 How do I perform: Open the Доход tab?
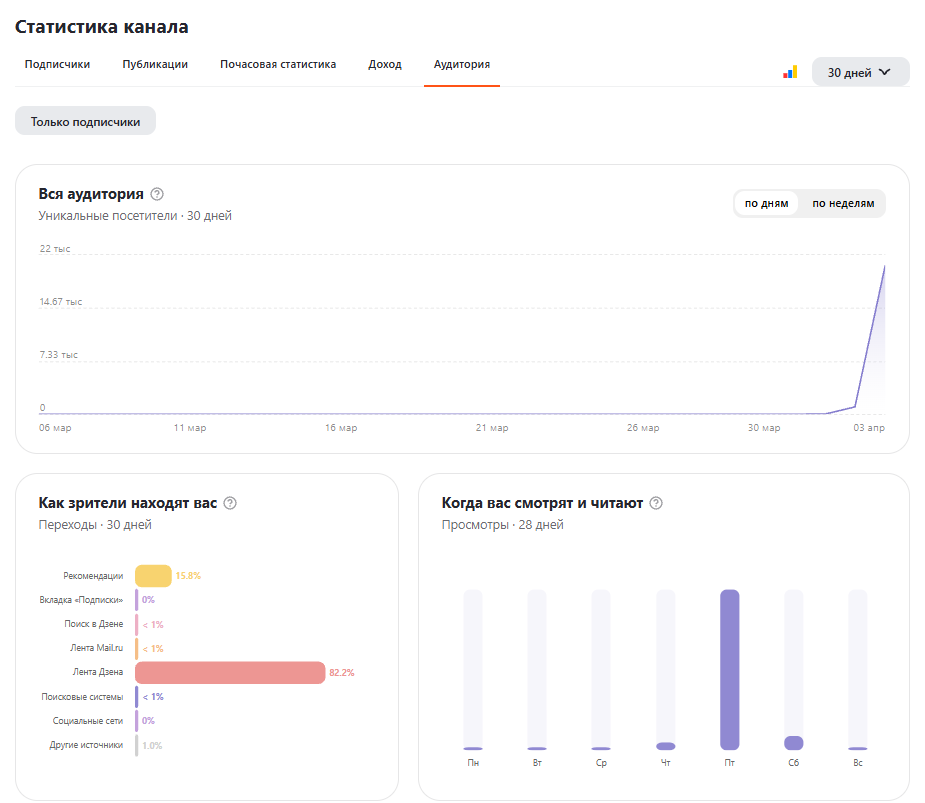click(384, 64)
